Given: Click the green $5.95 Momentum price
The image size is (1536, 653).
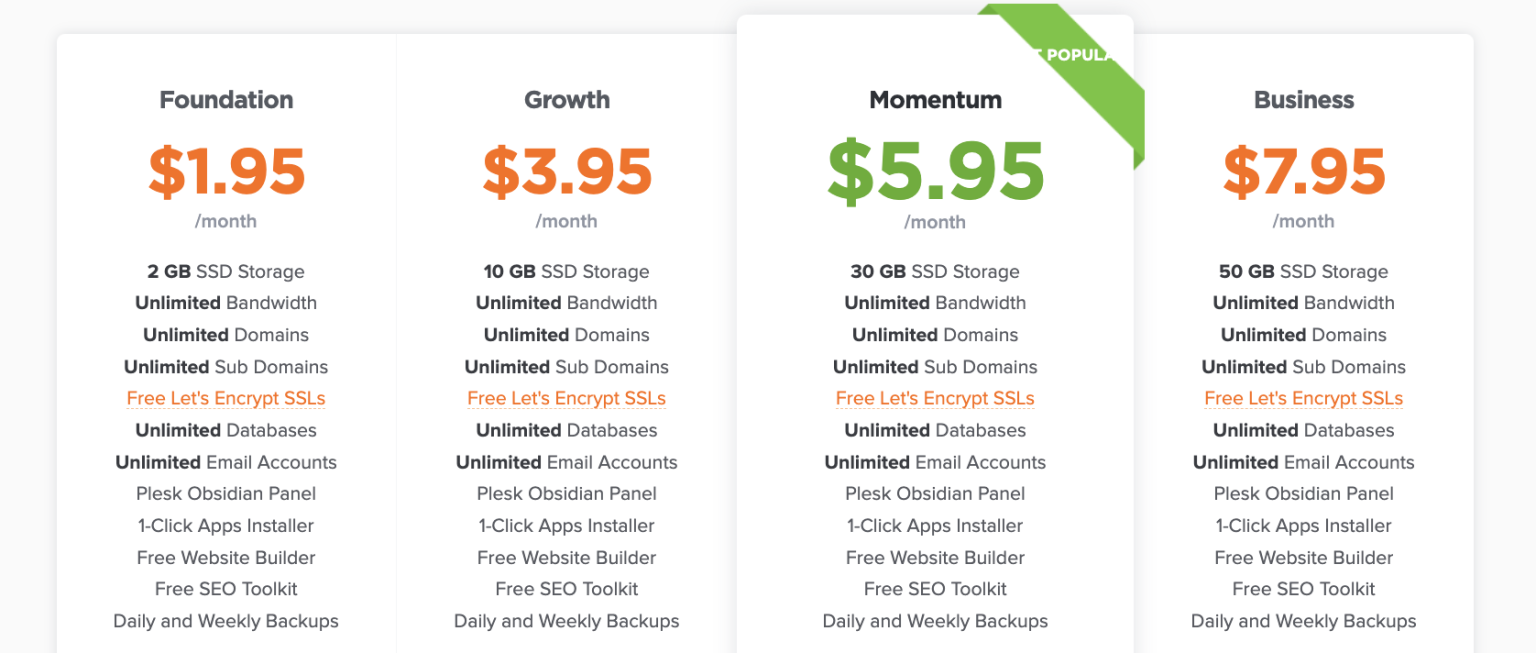Looking at the screenshot, I should coord(936,171).
